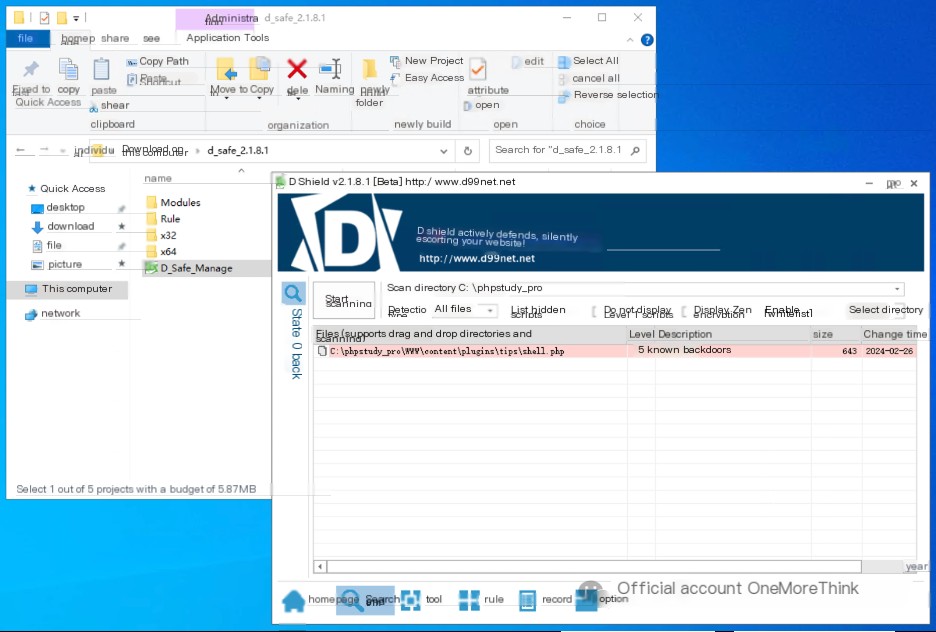Click the Select directory button

886,310
